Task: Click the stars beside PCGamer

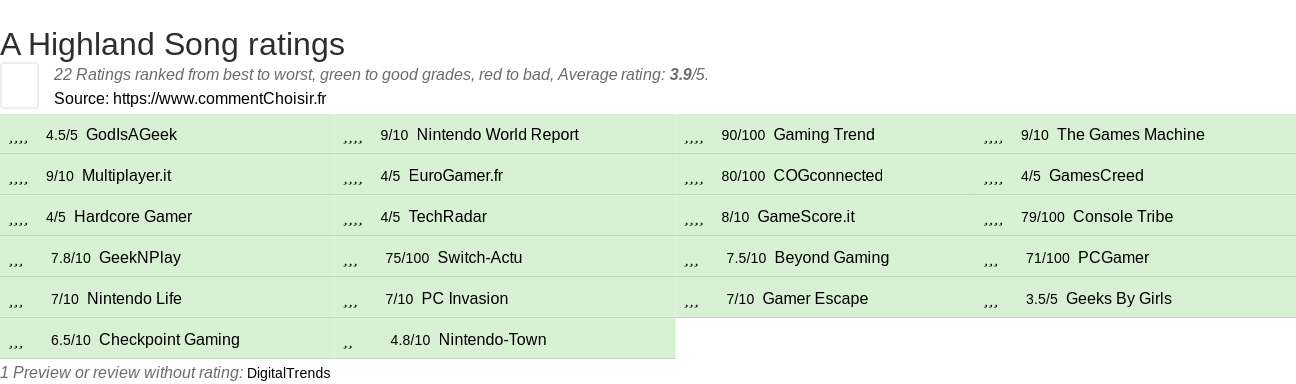Action: (x=991, y=259)
